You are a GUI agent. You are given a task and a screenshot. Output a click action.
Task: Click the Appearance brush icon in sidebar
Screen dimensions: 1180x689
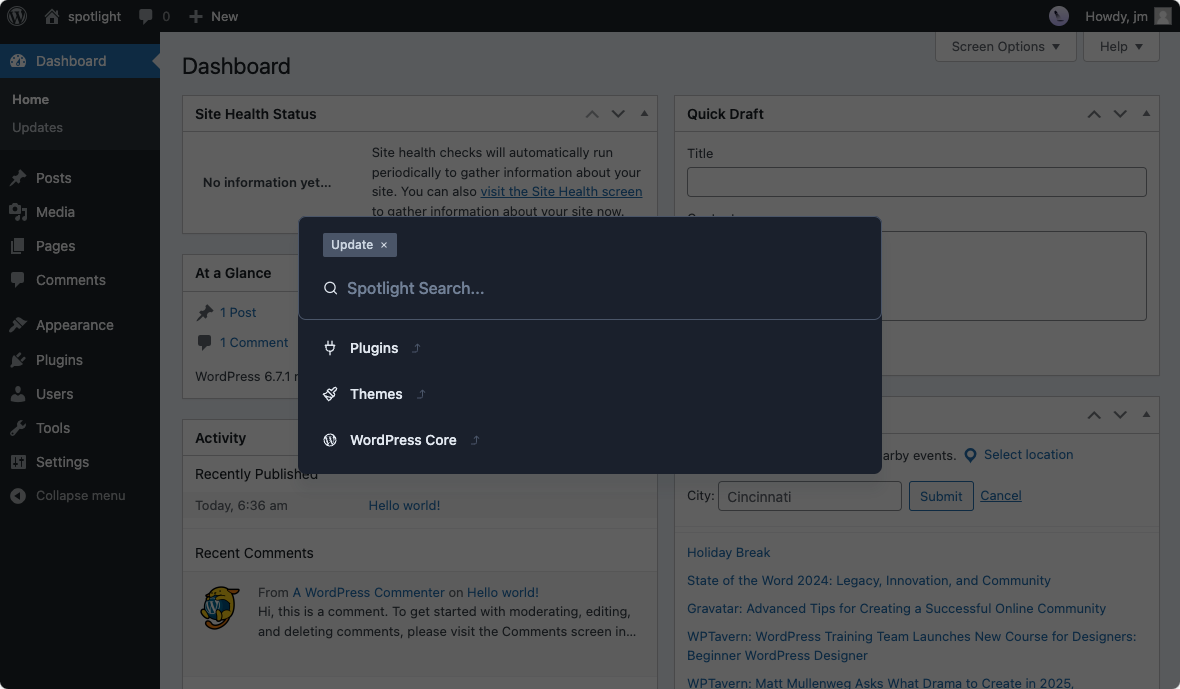click(18, 325)
